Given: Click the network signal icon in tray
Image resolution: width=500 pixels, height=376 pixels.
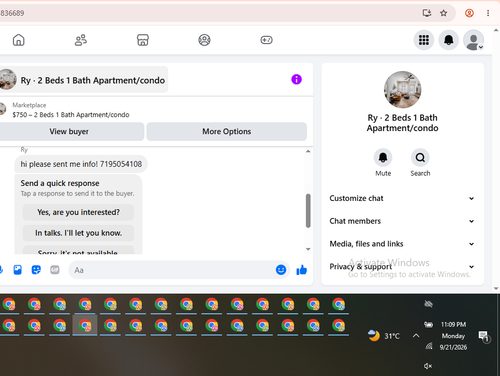Looking at the screenshot, I should click(429, 346).
